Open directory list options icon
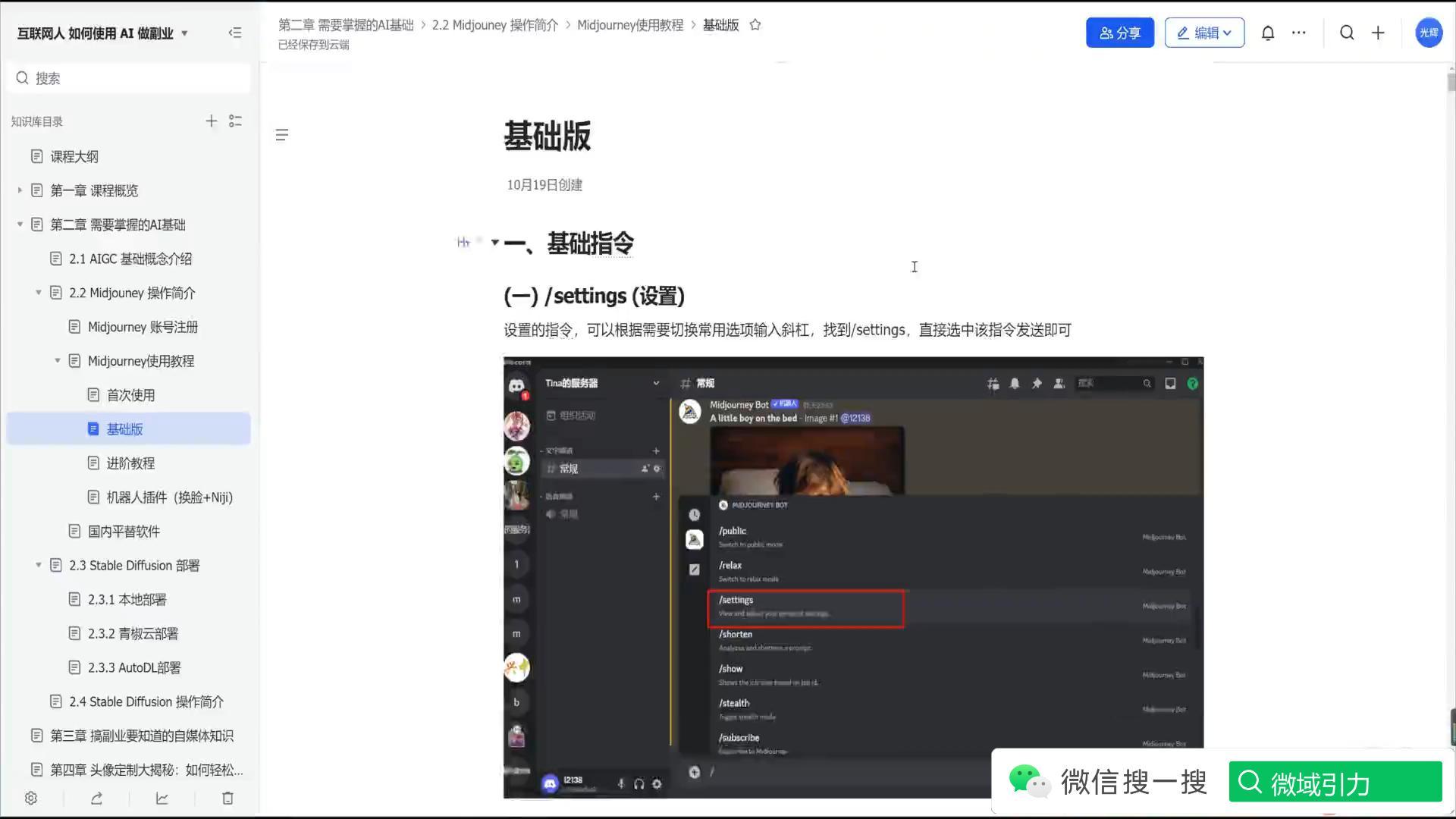The image size is (1456, 819). [235, 121]
